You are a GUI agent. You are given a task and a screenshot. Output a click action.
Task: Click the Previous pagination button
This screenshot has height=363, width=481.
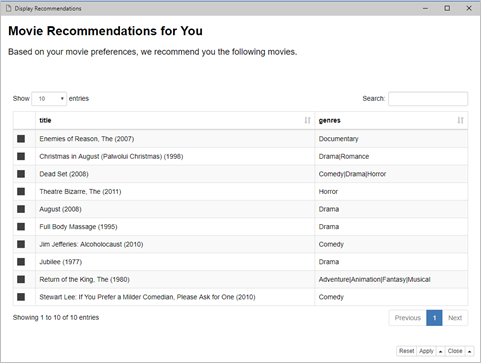coord(408,318)
